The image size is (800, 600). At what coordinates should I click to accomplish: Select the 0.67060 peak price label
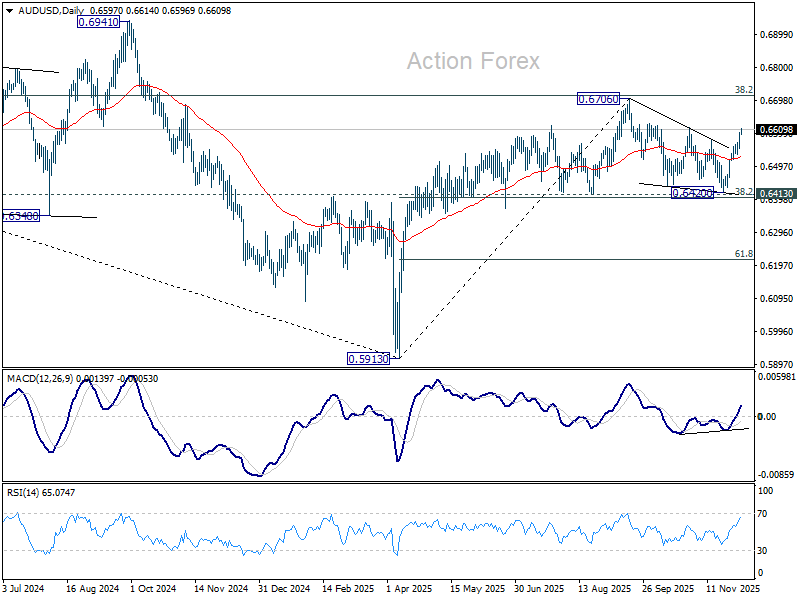pos(598,99)
